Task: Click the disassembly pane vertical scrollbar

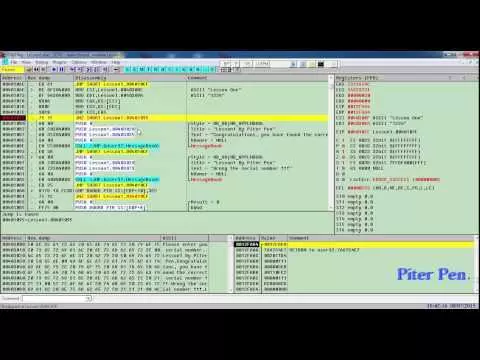Action: pyautogui.click(x=331, y=143)
